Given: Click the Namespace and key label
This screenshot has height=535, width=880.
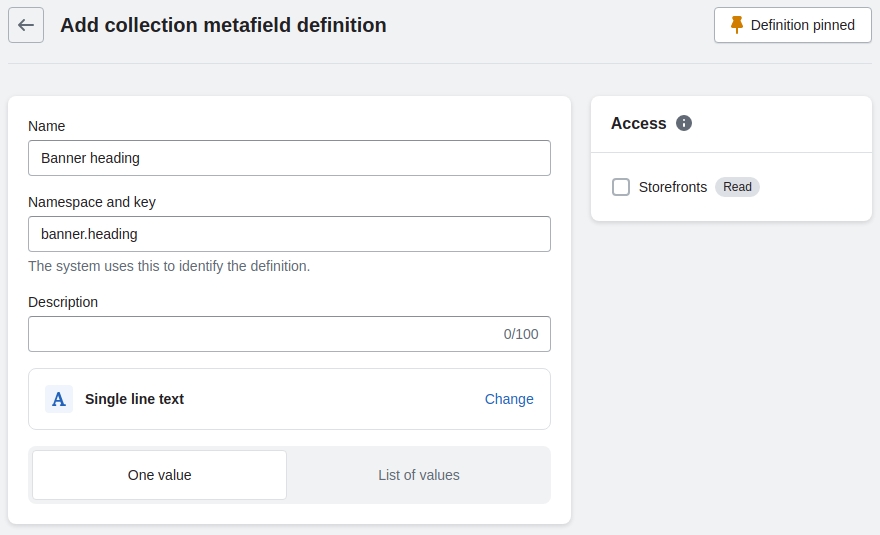Looking at the screenshot, I should pos(92,202).
